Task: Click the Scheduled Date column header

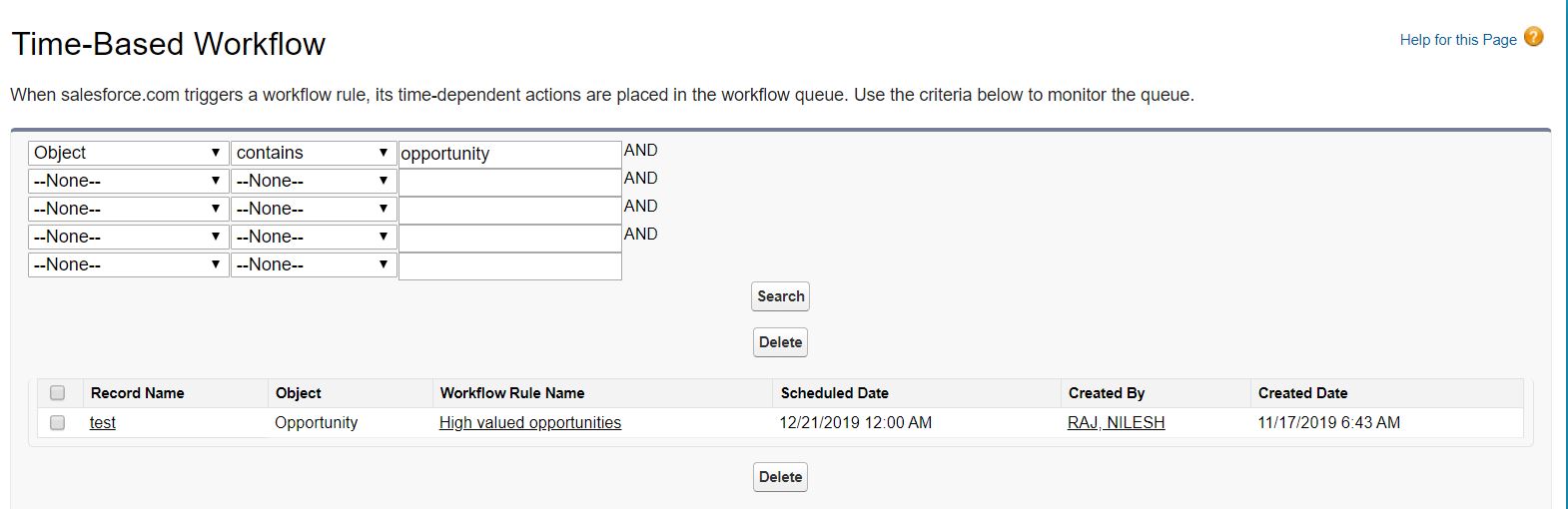Action: (x=834, y=393)
